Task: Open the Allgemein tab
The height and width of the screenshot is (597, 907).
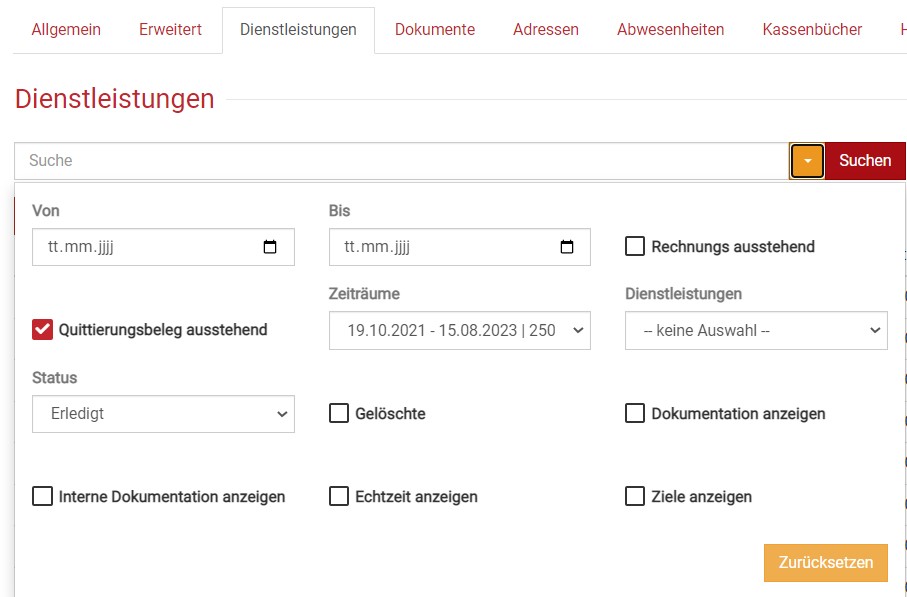Action: [66, 30]
